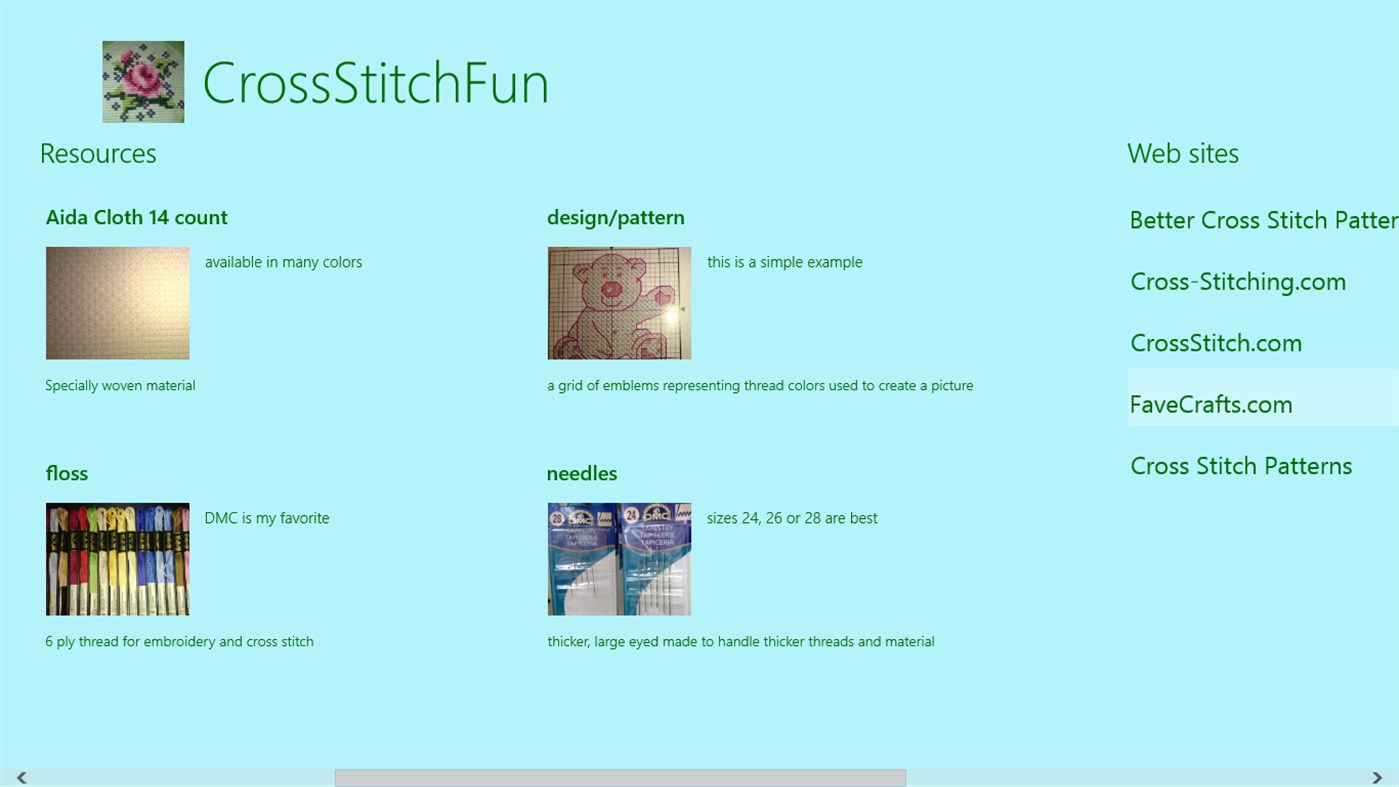Click the text 'sizes 24, 26 or 28 are best'
The image size is (1399, 787).
[792, 518]
